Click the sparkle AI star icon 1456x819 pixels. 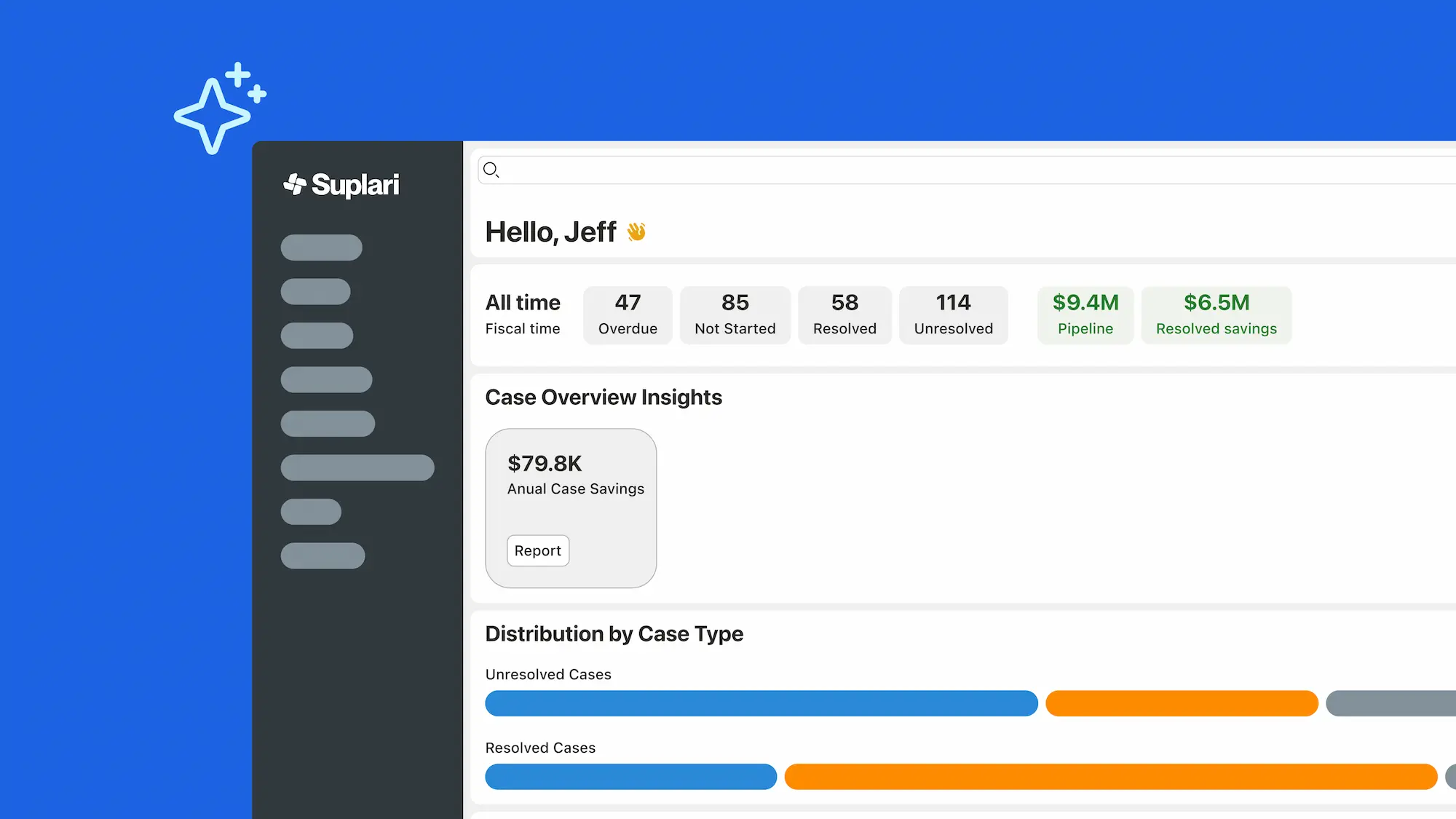tap(219, 108)
